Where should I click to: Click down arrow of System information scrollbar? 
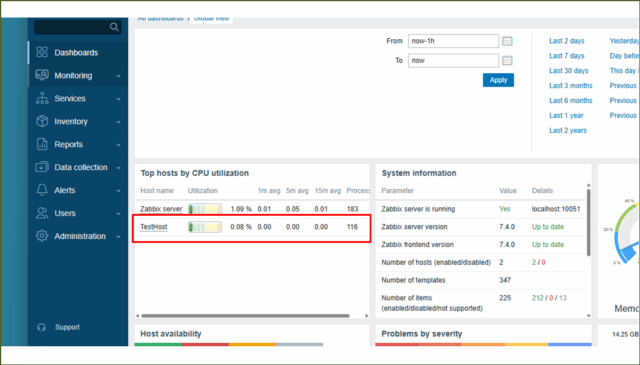point(589,316)
